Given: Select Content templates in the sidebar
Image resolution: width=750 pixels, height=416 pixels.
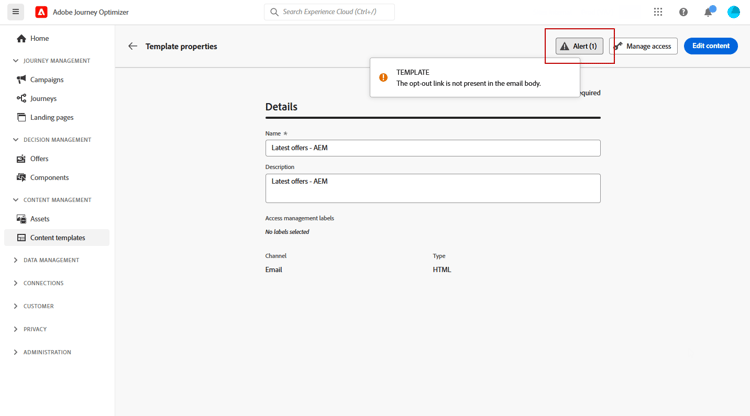Looking at the screenshot, I should pos(57,238).
